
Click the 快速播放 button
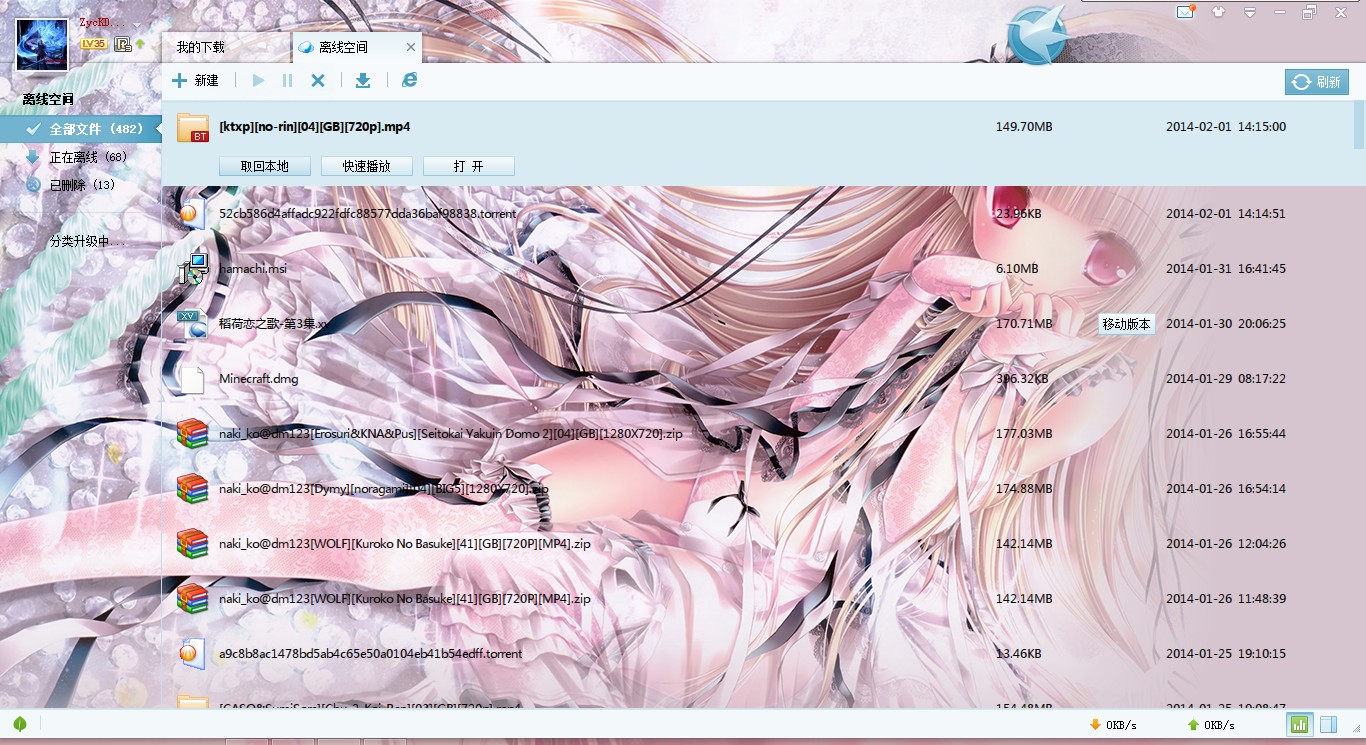367,166
